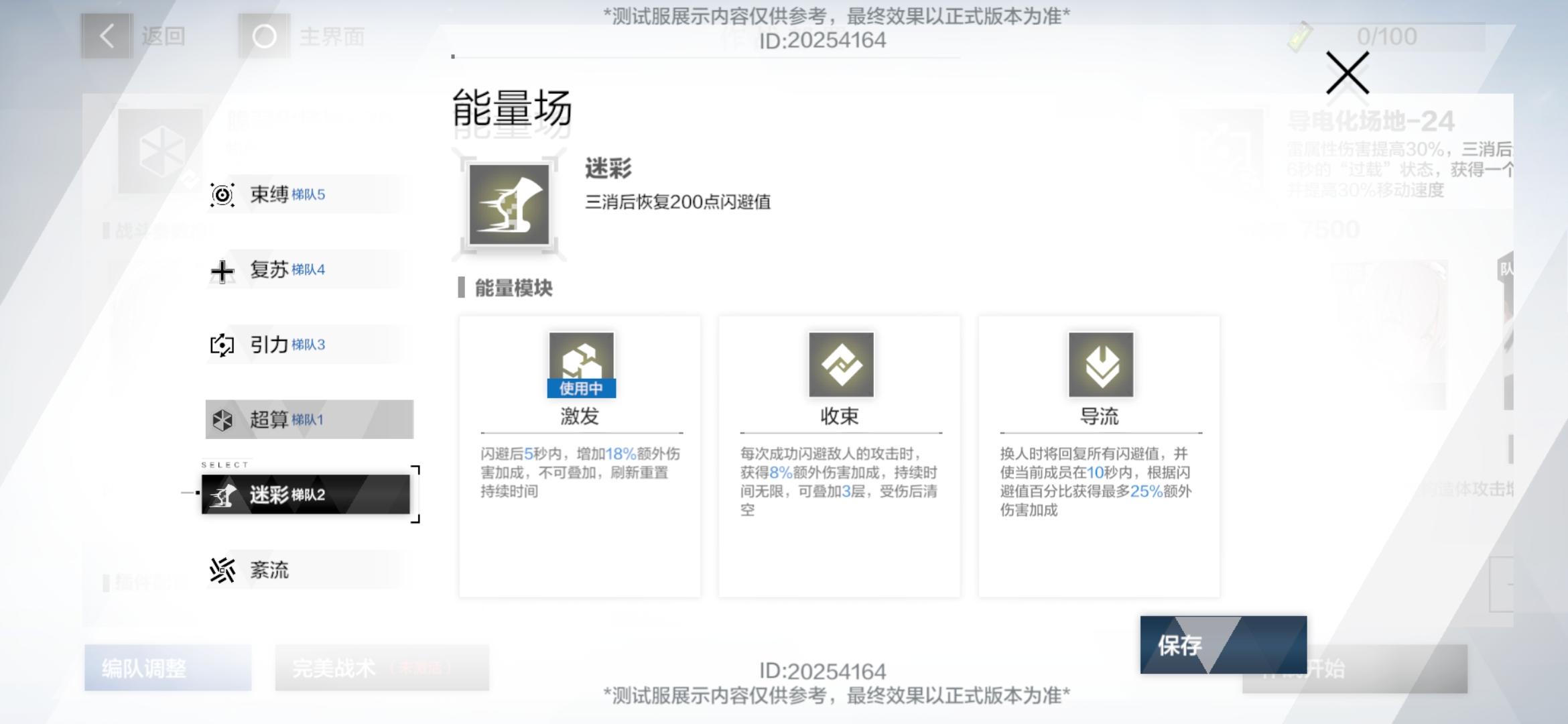Click the 梯队3 label beside 引力
The height and width of the screenshot is (724, 1568).
coord(308,345)
